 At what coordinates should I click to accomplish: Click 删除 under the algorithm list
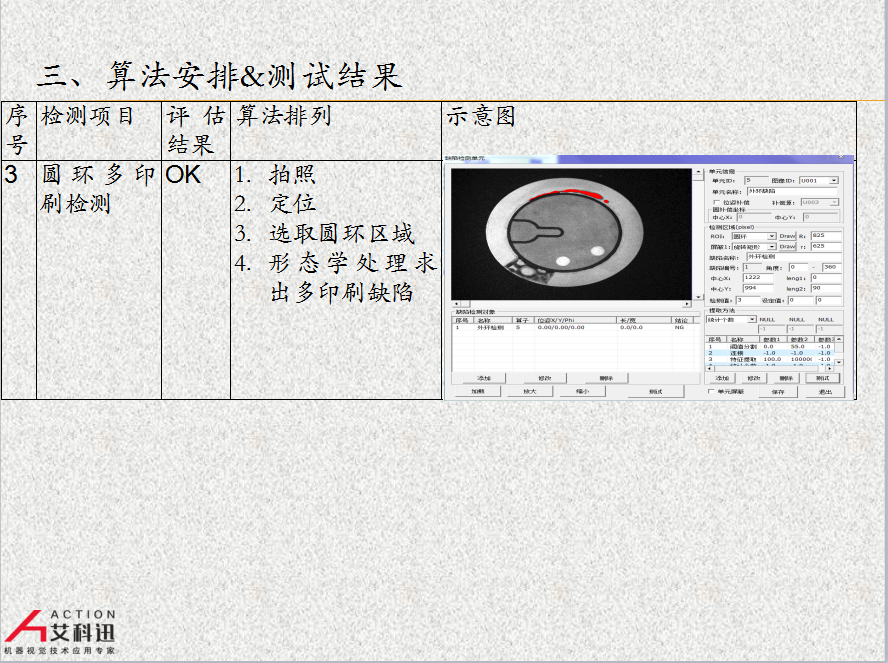tap(786, 378)
